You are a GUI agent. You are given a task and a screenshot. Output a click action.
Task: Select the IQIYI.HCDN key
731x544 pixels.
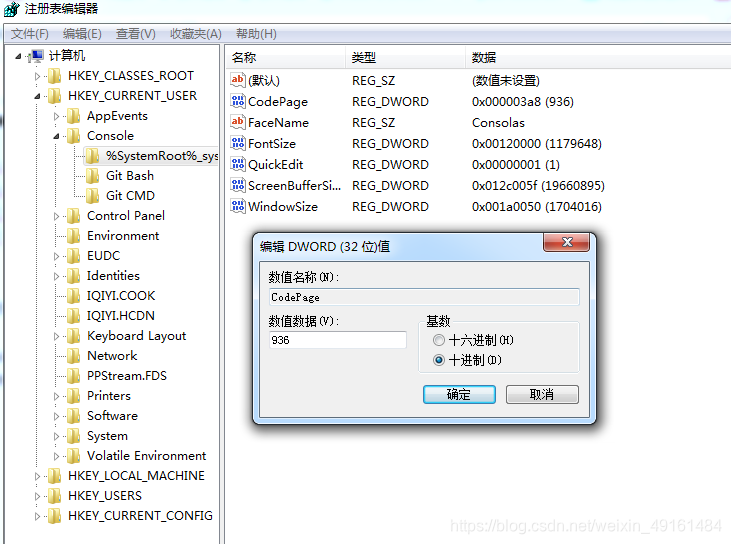121,316
